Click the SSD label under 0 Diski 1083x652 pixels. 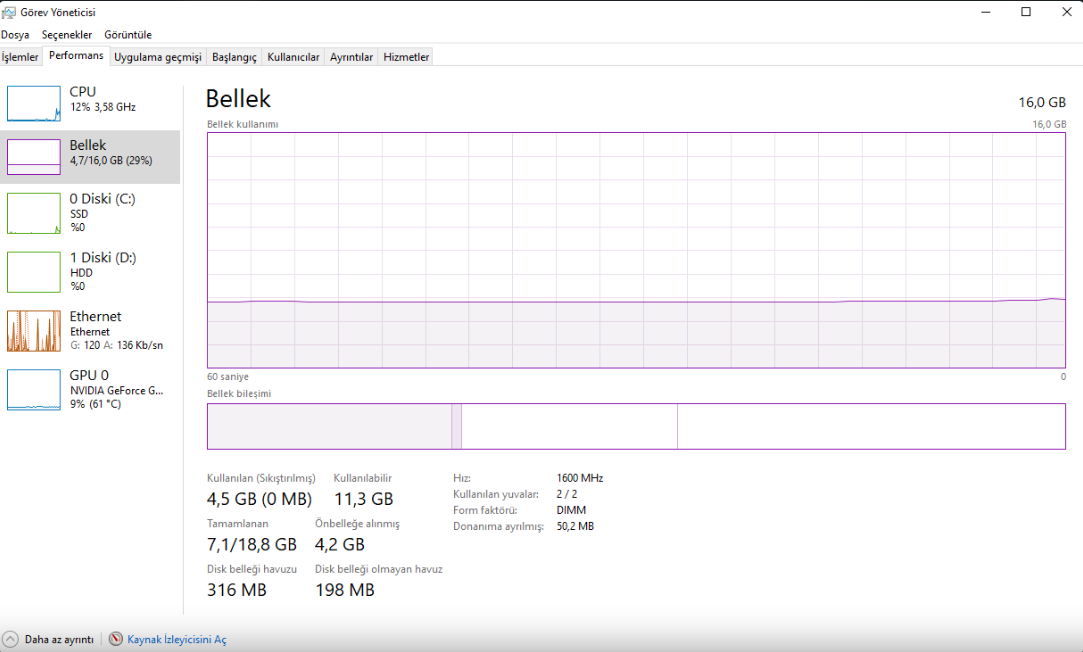(x=79, y=214)
